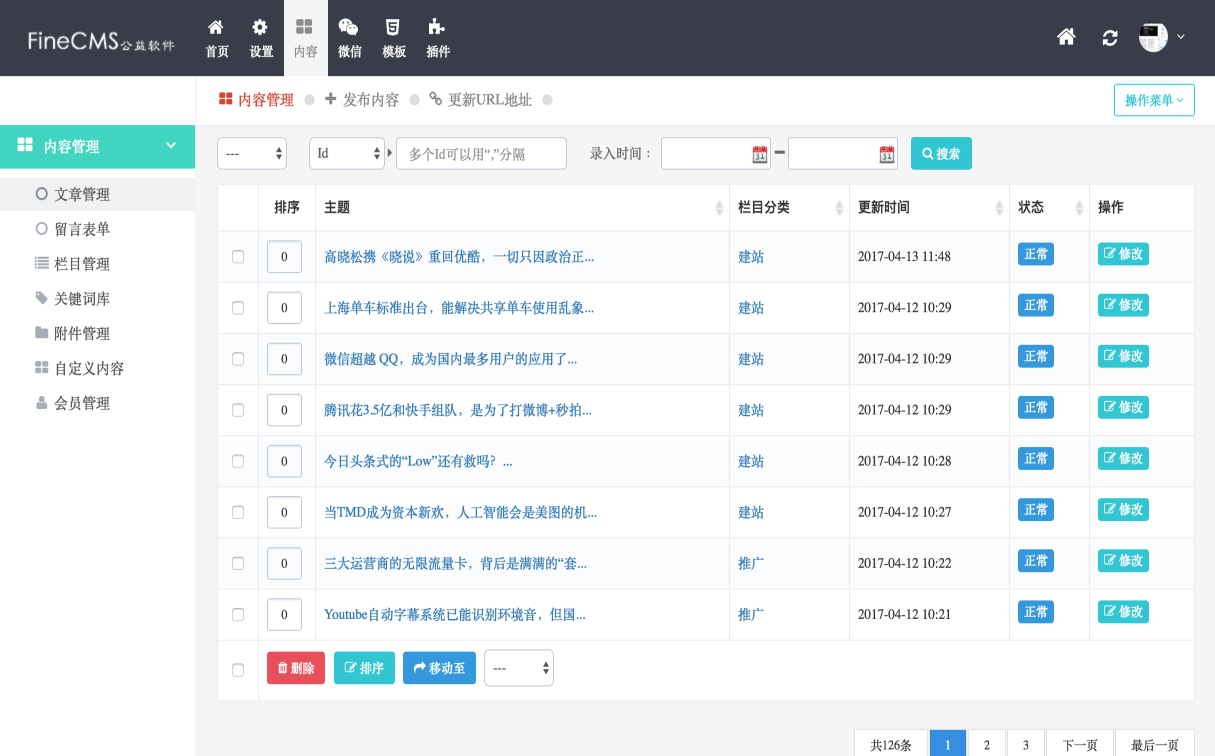Screen dimensions: 1215x756
Task: Open the 操作菜单 dropdown
Action: coord(1154,100)
